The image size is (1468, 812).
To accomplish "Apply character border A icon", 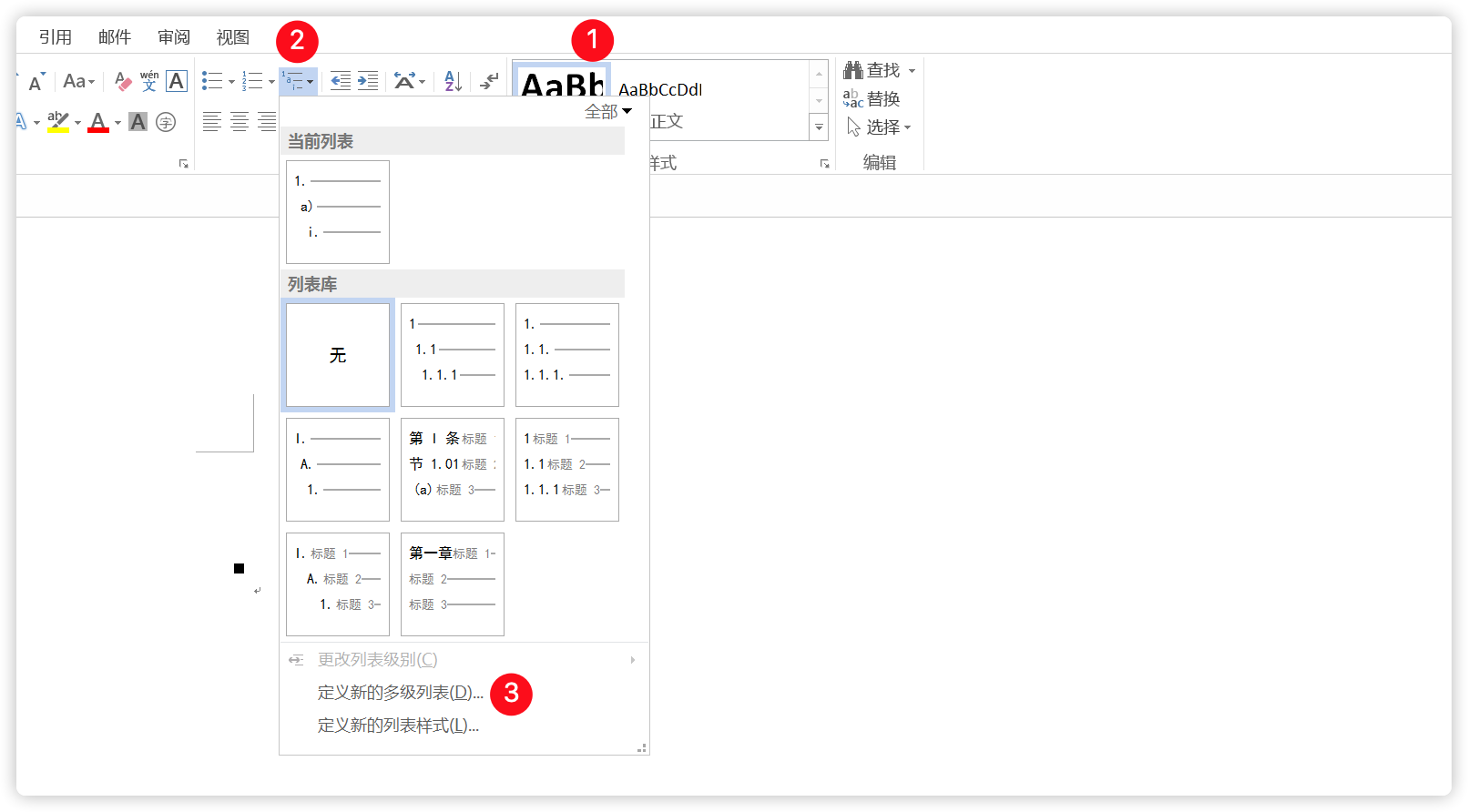I will 177,81.
